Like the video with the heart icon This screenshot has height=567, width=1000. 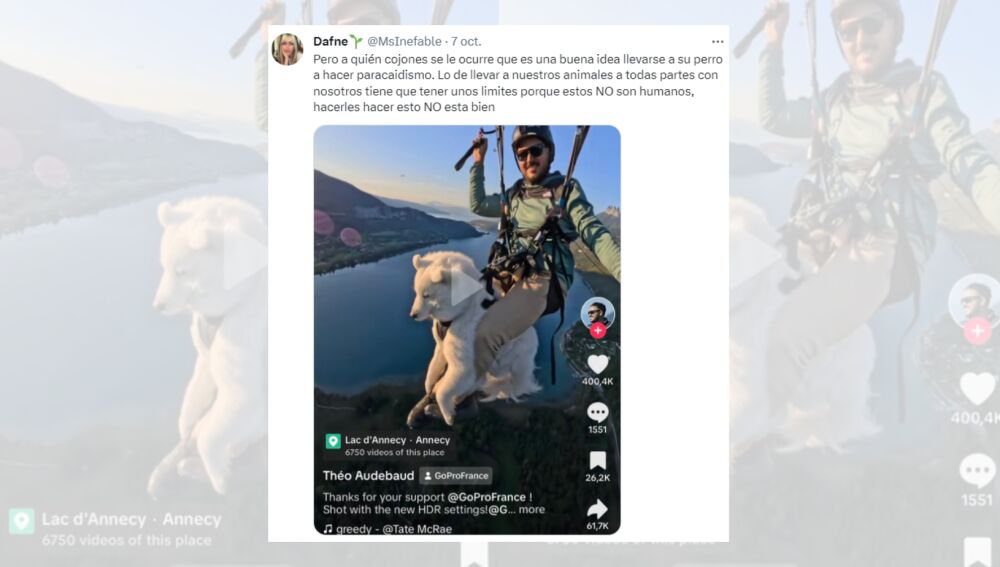[x=598, y=364]
